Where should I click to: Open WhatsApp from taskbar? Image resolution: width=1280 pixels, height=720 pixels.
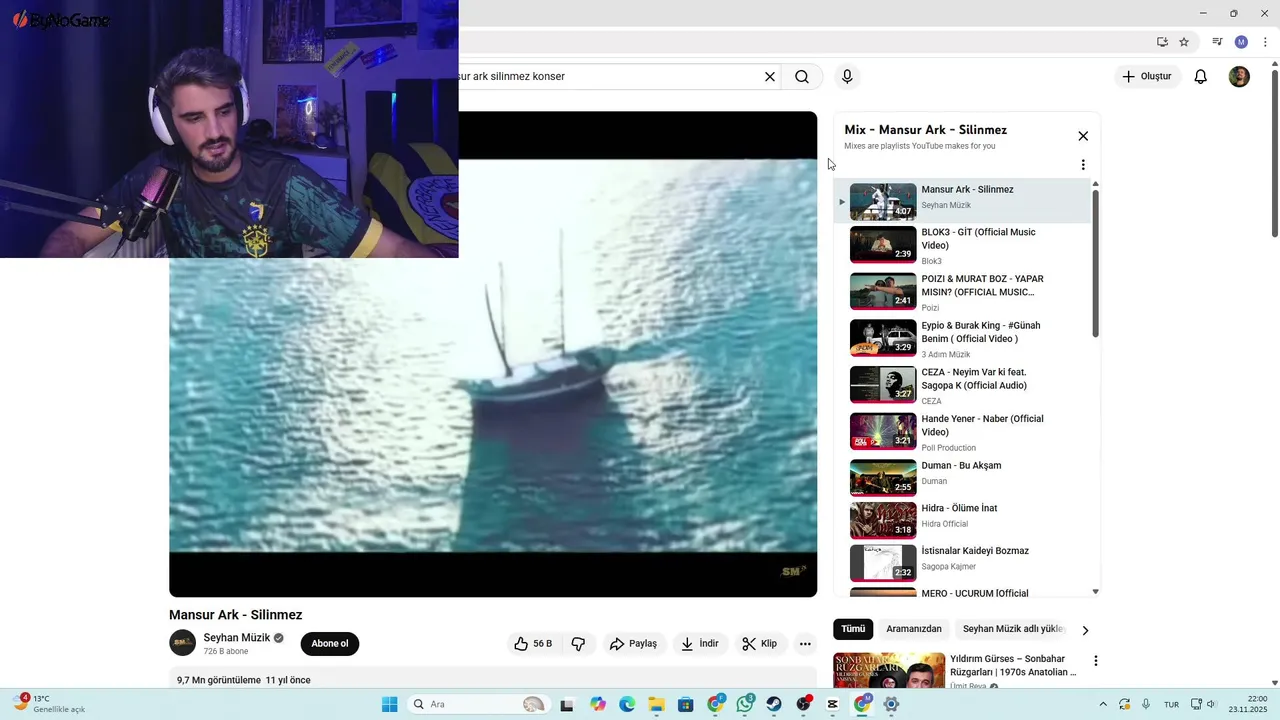pyautogui.click(x=745, y=704)
